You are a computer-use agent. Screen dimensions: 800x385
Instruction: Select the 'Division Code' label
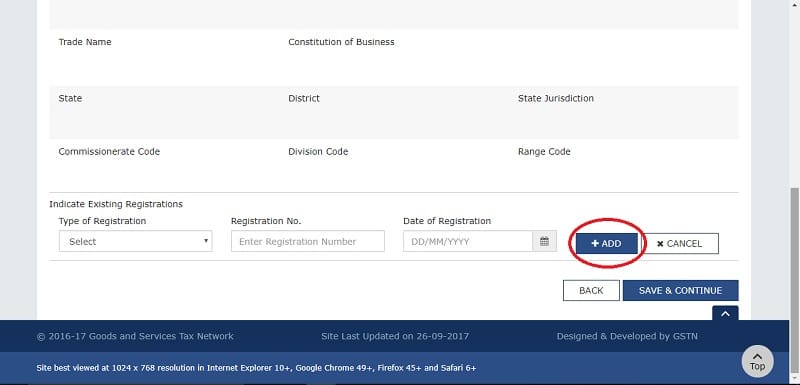tap(318, 151)
